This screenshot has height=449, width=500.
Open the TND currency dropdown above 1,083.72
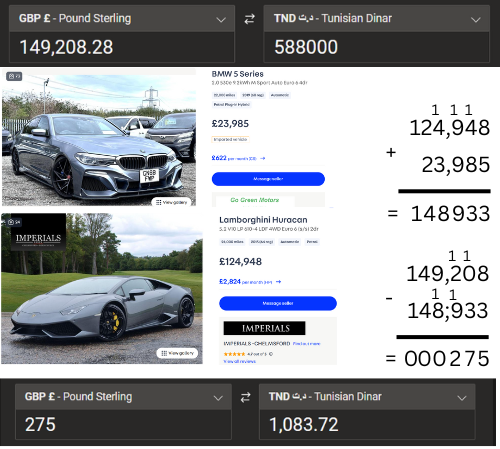point(367,397)
